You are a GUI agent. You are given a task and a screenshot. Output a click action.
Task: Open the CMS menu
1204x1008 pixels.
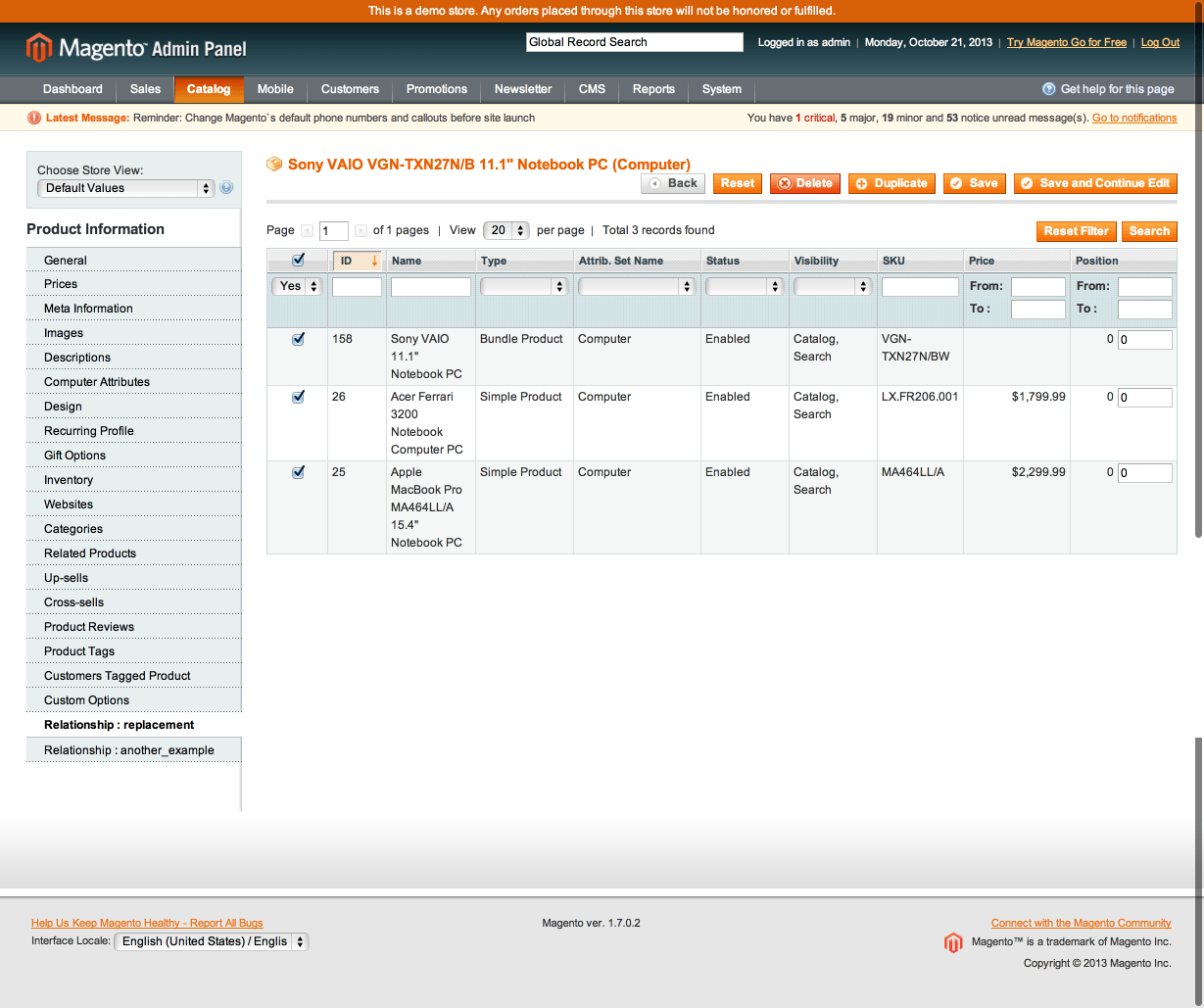(592, 89)
